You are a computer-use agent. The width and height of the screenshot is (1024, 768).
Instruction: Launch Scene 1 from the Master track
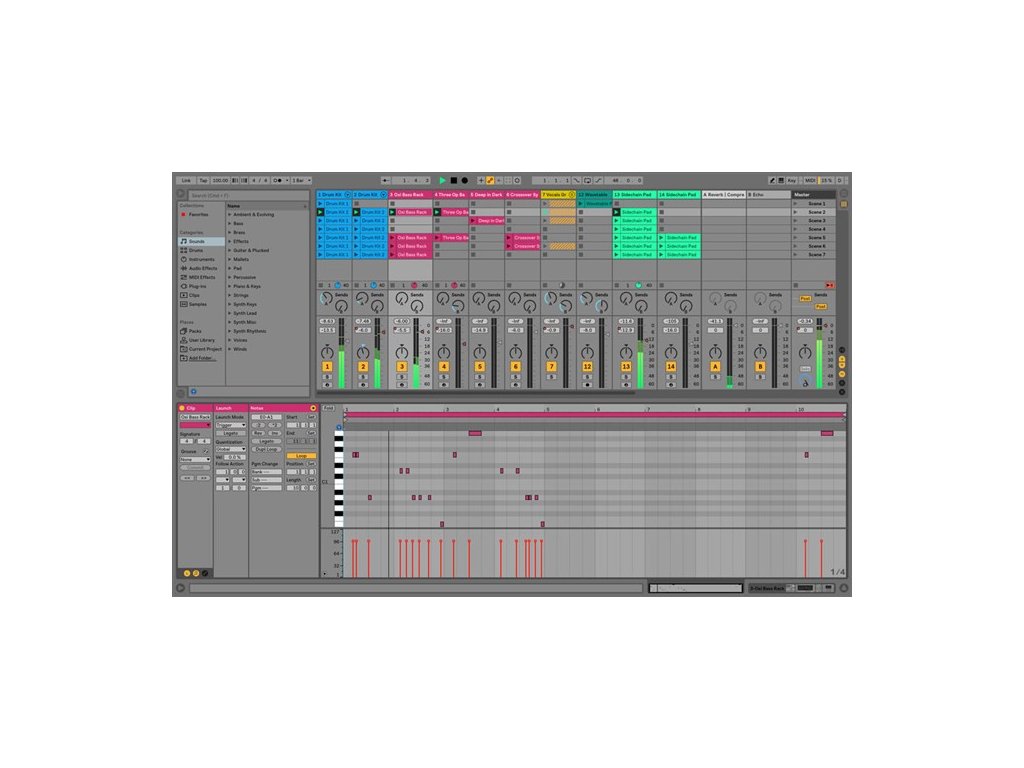pyautogui.click(x=795, y=204)
